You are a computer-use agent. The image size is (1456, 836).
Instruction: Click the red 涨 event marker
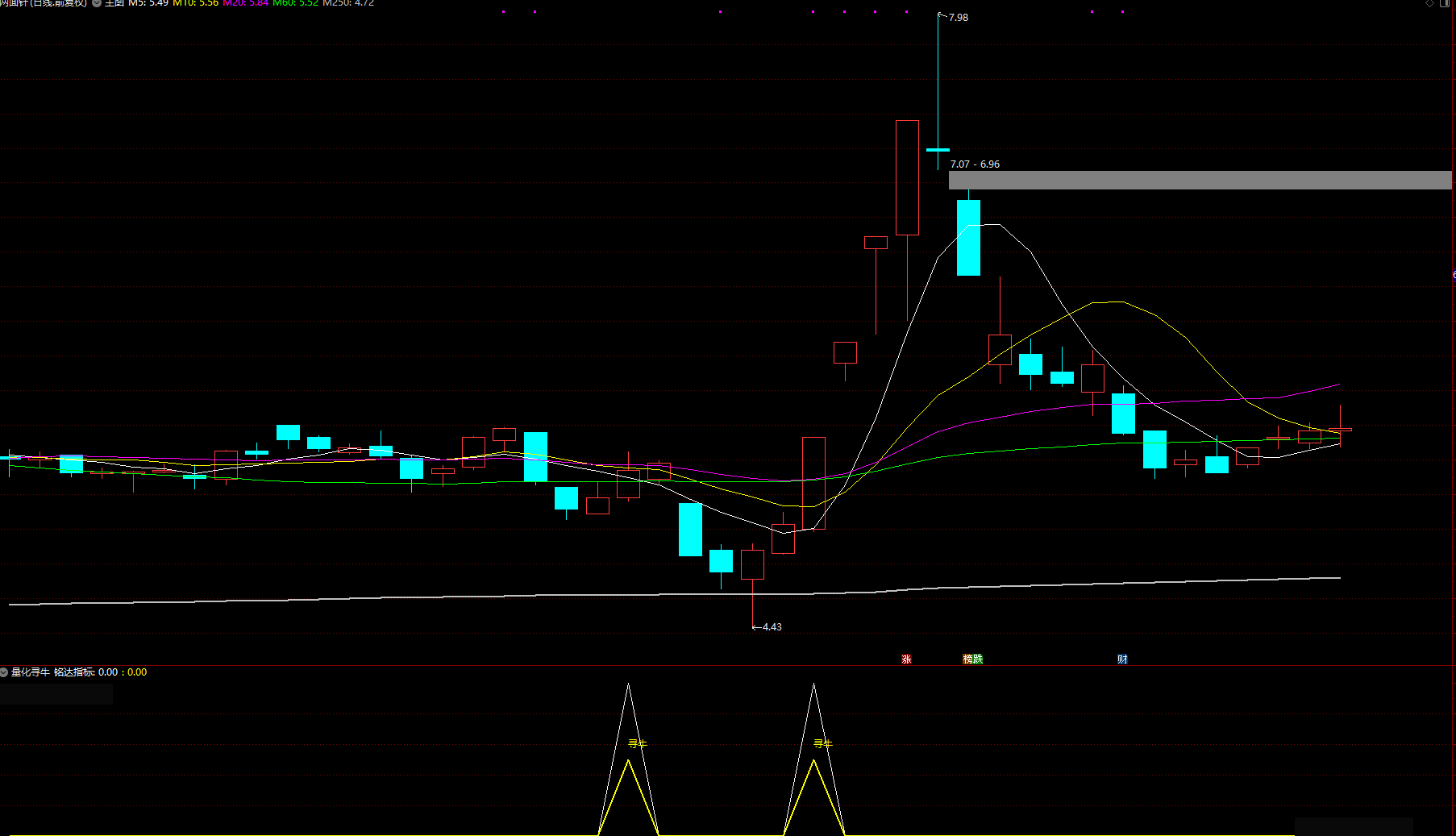(x=906, y=659)
